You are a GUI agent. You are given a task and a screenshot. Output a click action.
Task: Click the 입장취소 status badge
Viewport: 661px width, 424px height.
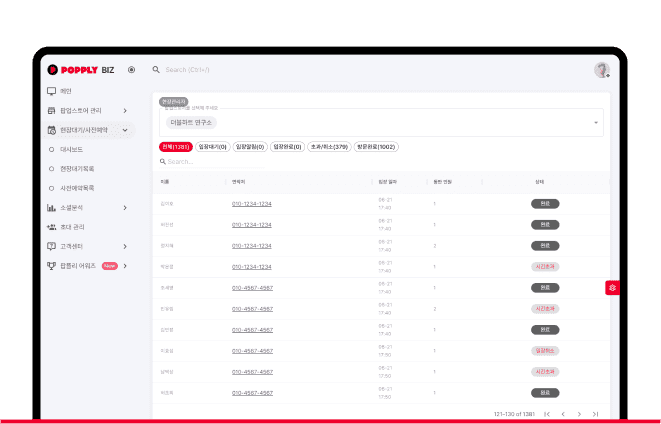(x=545, y=351)
